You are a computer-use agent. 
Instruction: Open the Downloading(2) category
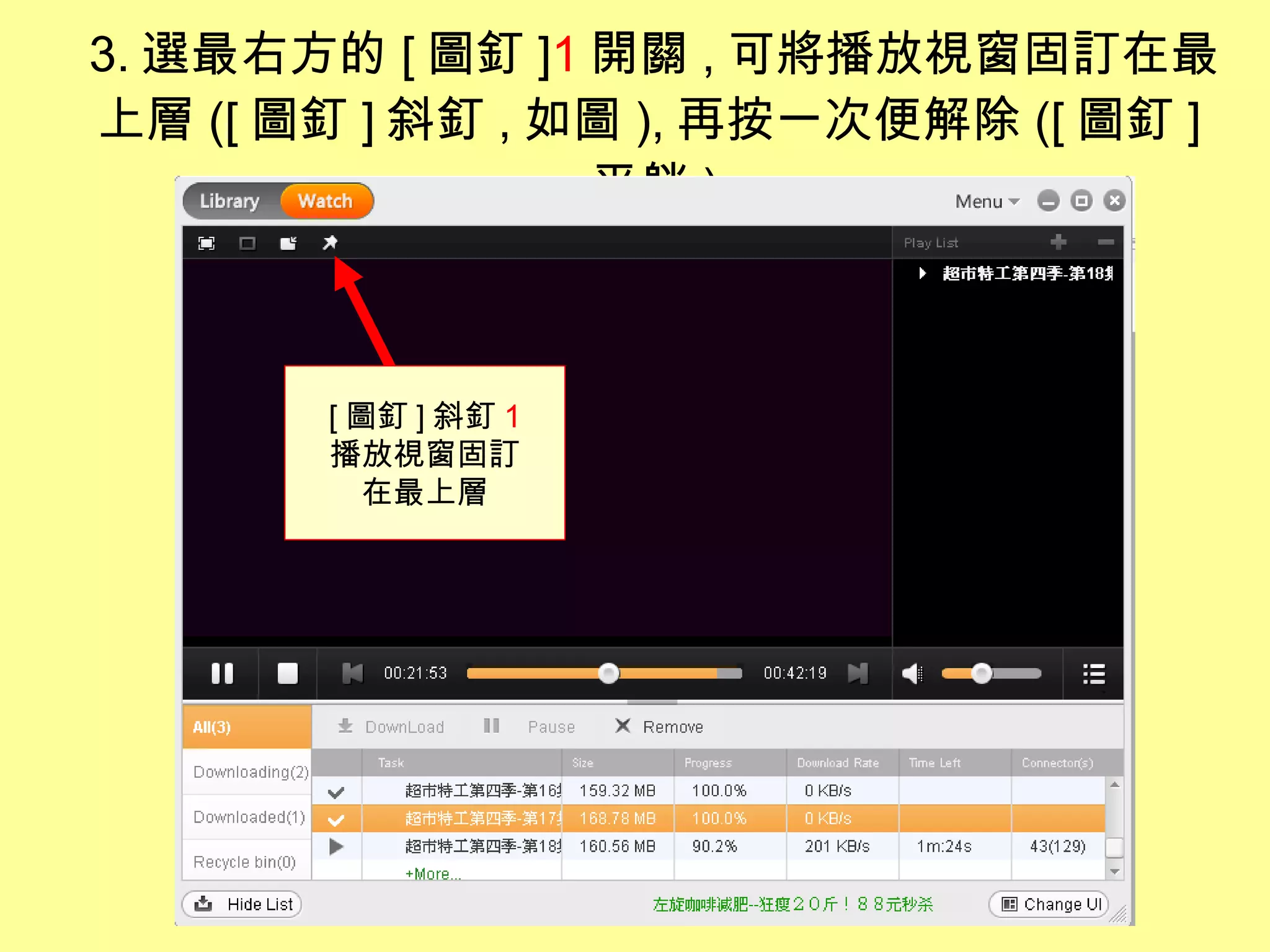coord(247,772)
